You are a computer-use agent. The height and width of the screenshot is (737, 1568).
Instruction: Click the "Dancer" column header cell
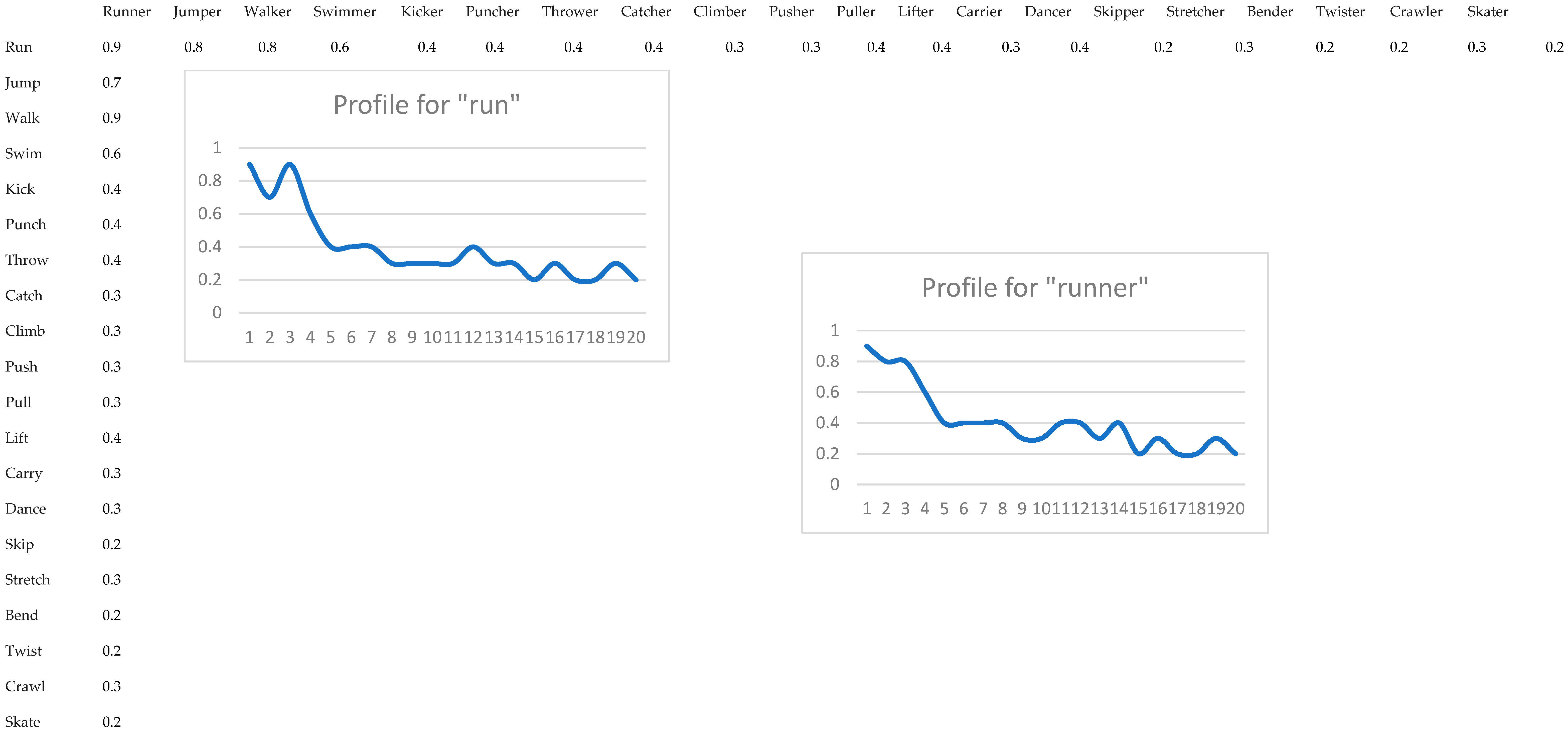tap(1048, 12)
